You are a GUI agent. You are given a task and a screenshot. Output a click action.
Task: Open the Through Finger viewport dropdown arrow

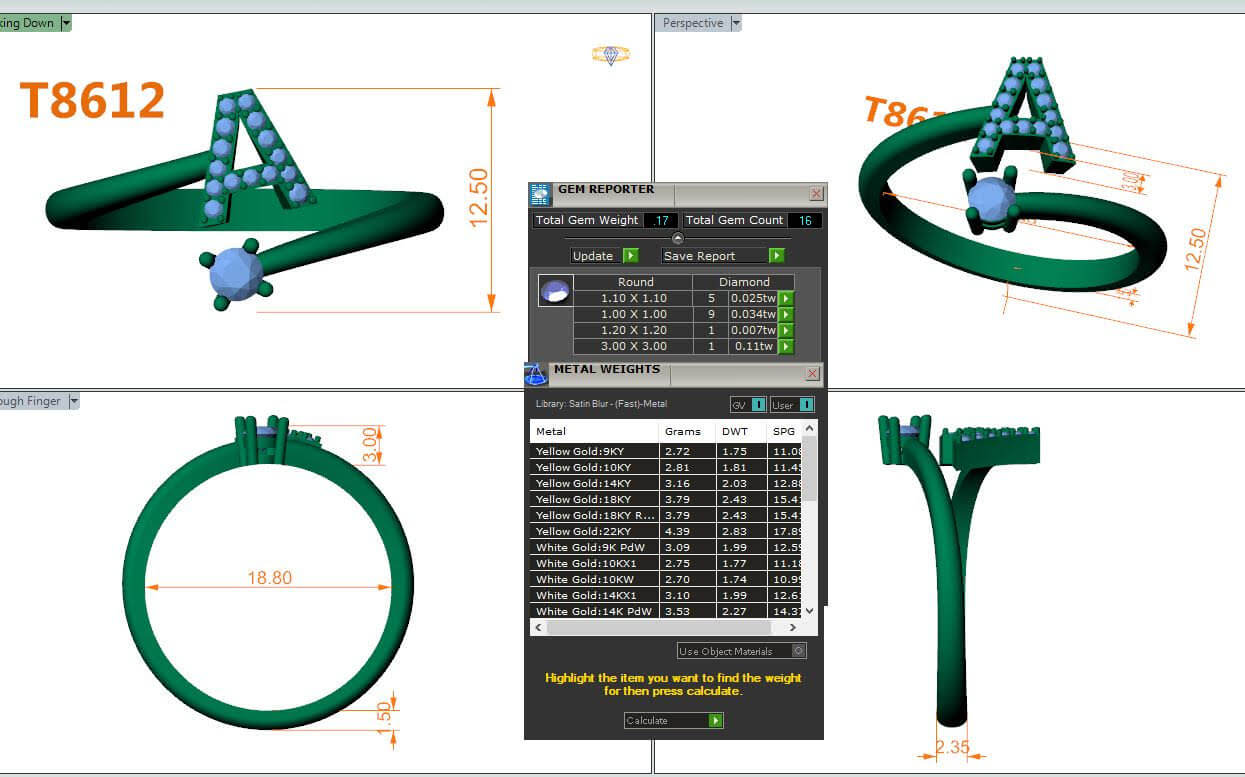click(74, 401)
